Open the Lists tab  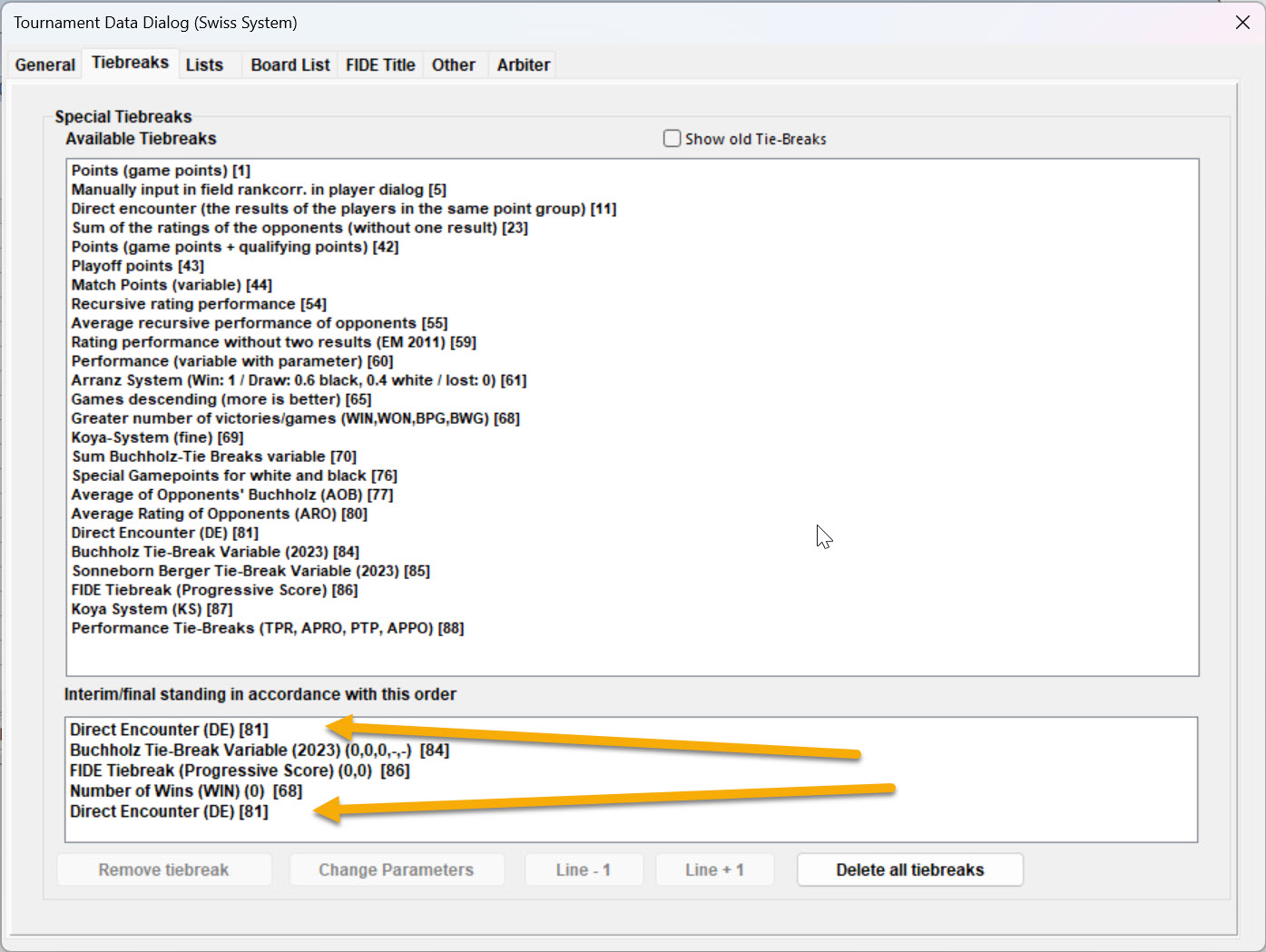point(204,64)
